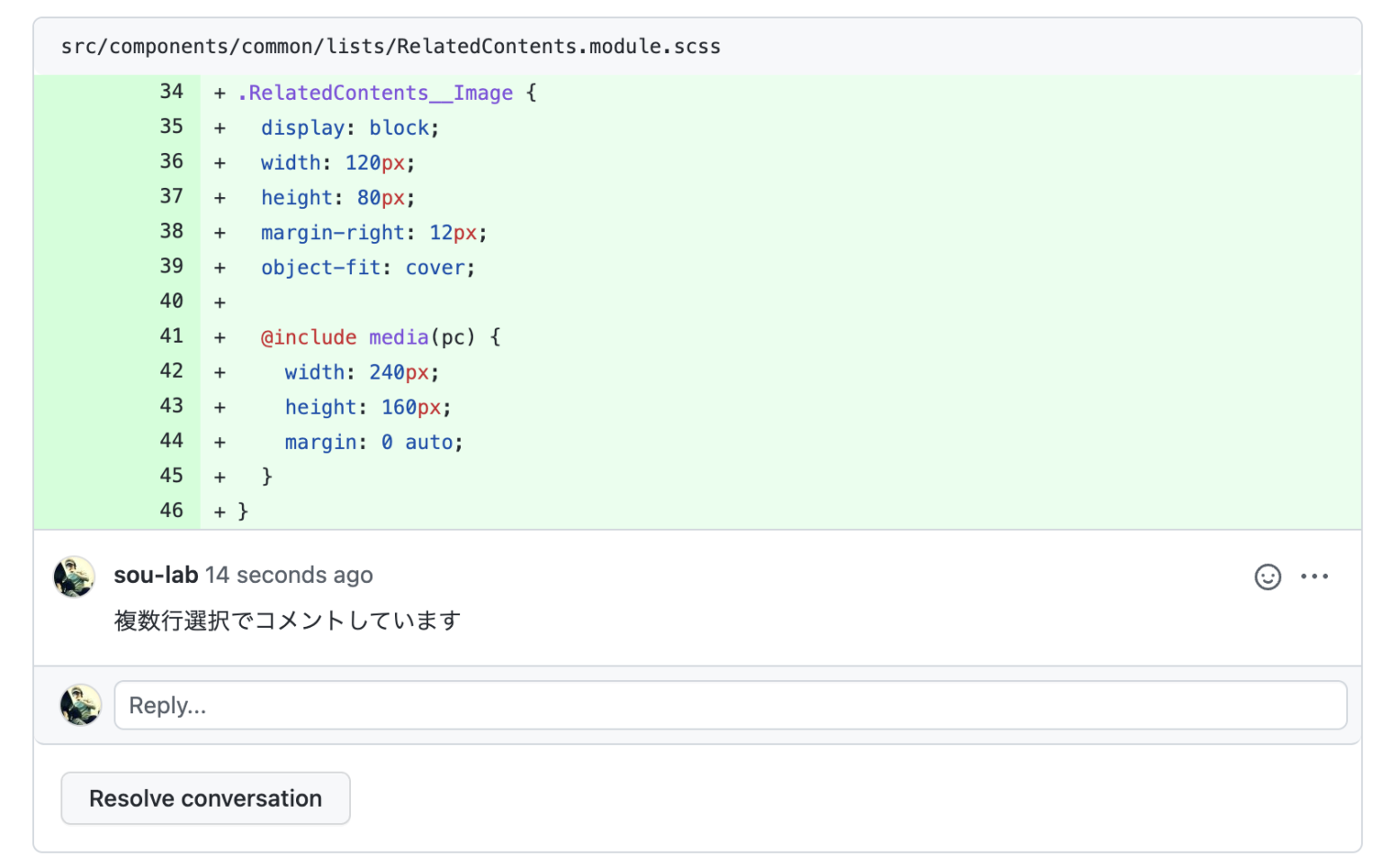The height and width of the screenshot is (868, 1382).
Task: Click the avatar beside the Reply field
Action: pos(80,705)
